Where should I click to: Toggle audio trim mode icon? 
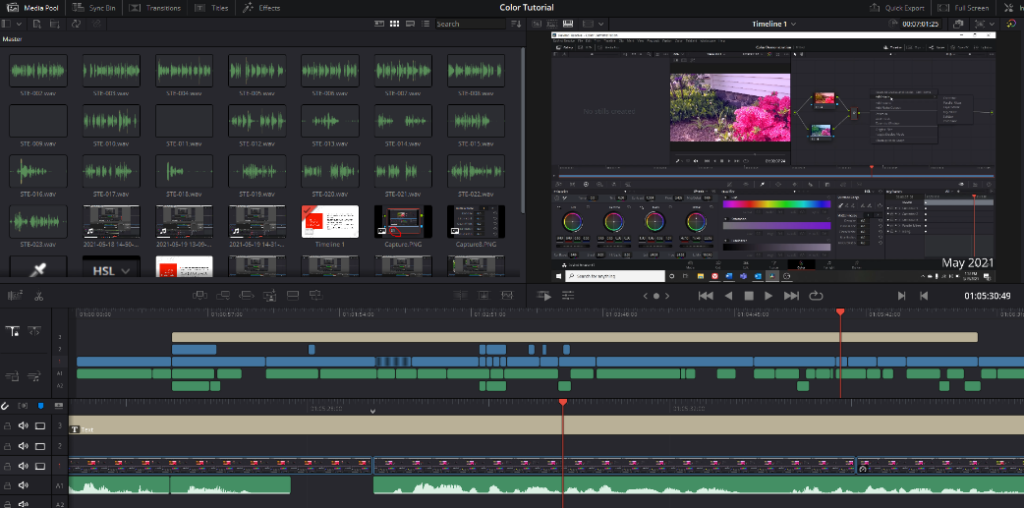[24, 406]
